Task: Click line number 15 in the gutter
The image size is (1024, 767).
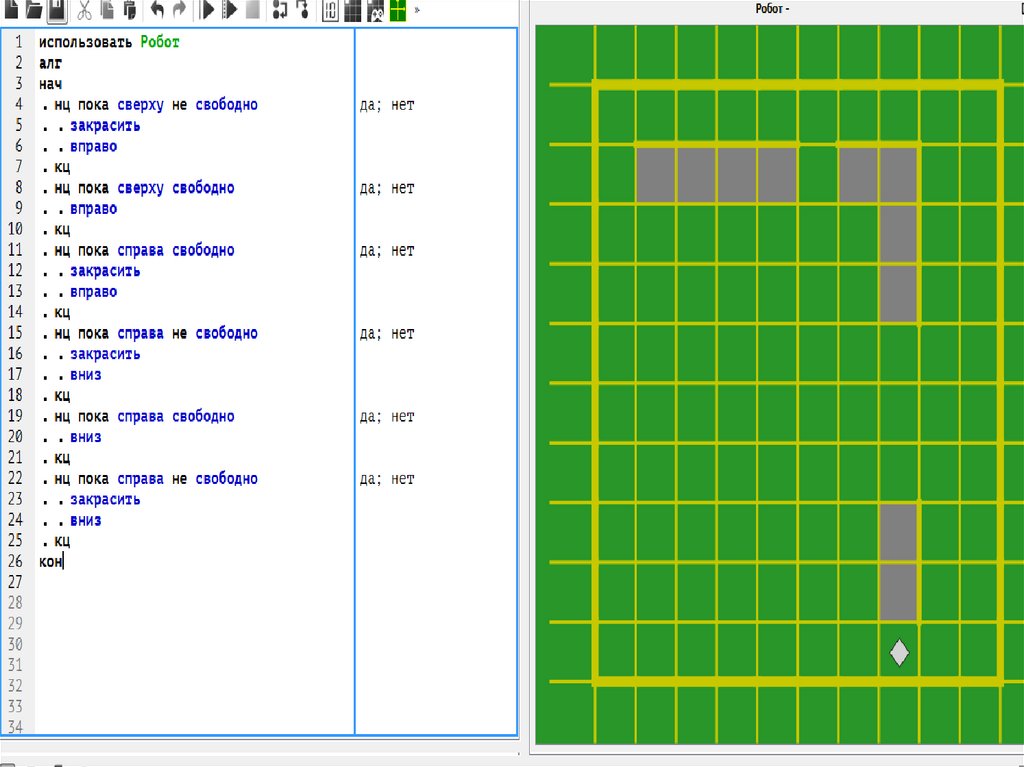Action: coord(17,333)
